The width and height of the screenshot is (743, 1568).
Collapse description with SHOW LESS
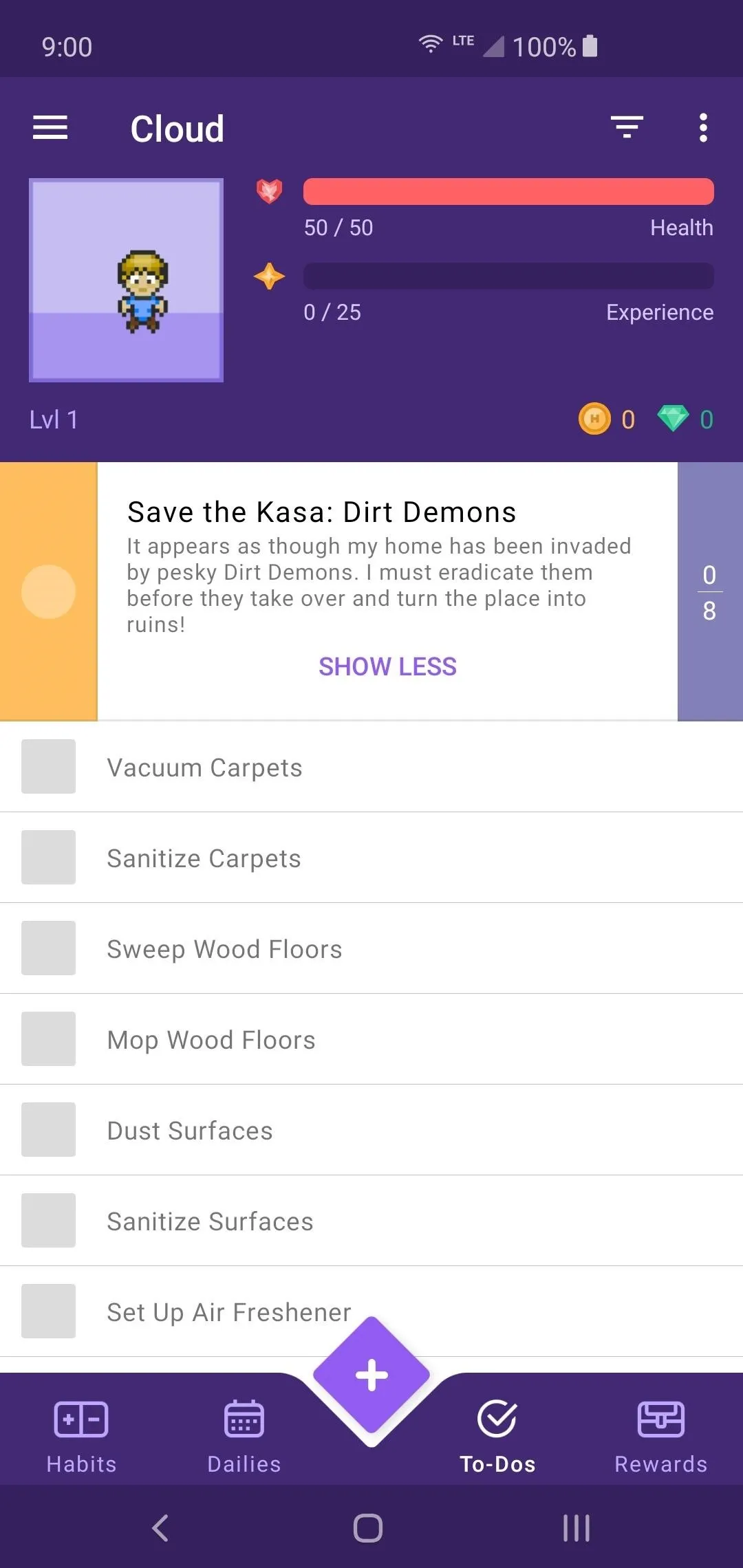coord(387,666)
